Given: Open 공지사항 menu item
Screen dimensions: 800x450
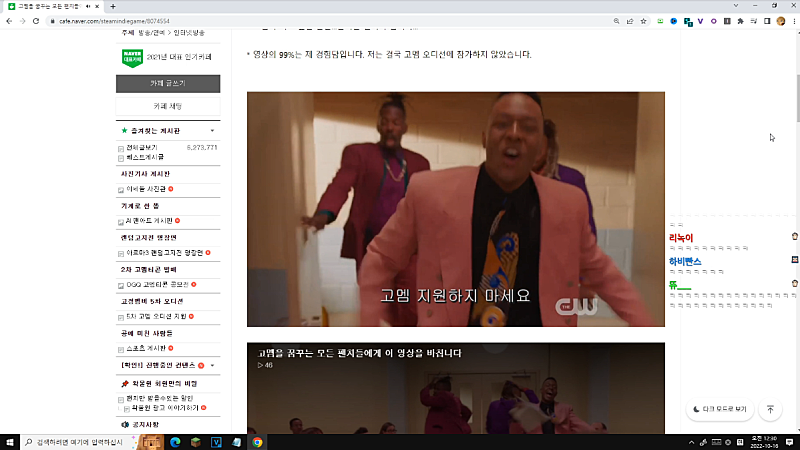Looking at the screenshot, I should [x=145, y=424].
